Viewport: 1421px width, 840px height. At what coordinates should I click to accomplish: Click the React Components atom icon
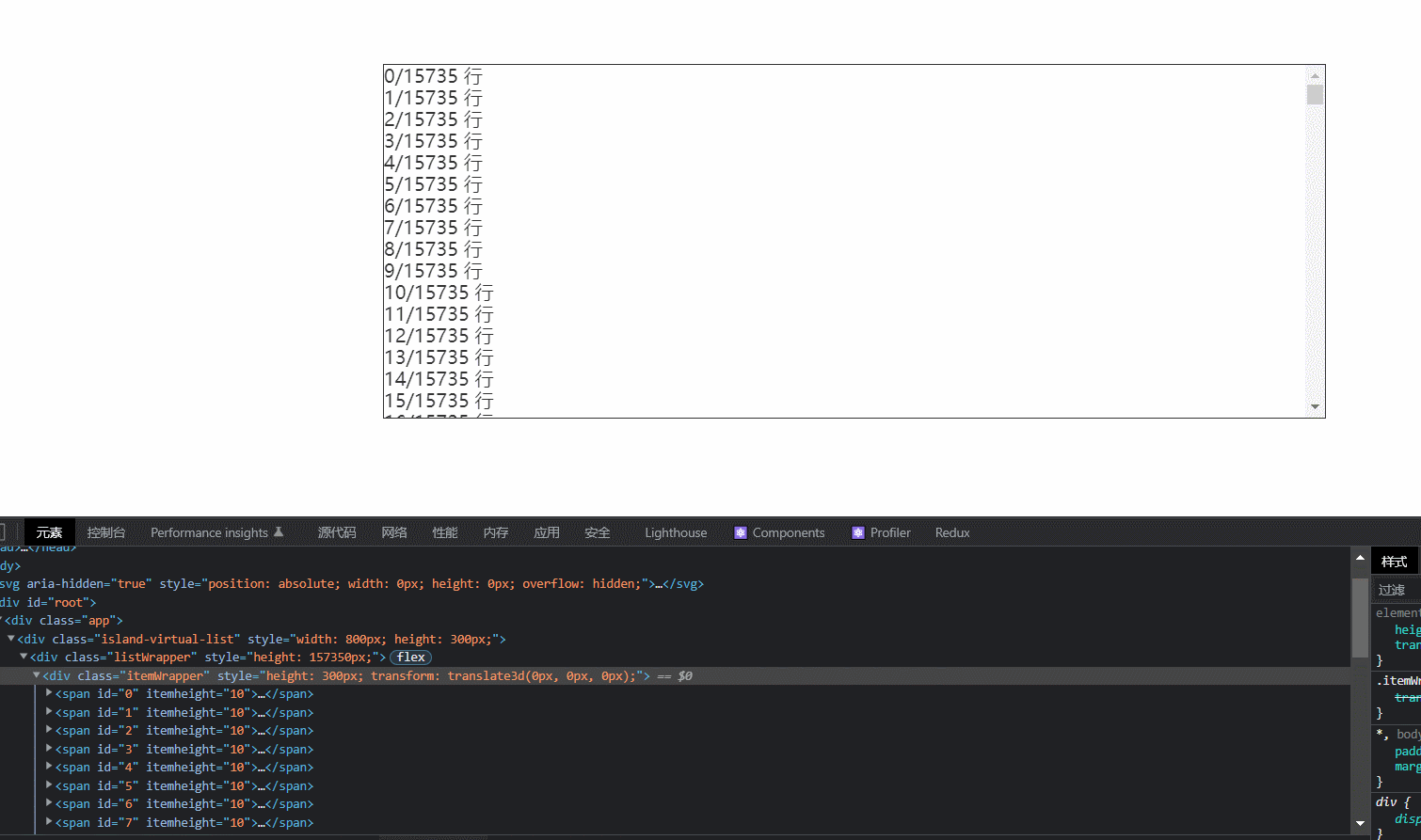(740, 532)
